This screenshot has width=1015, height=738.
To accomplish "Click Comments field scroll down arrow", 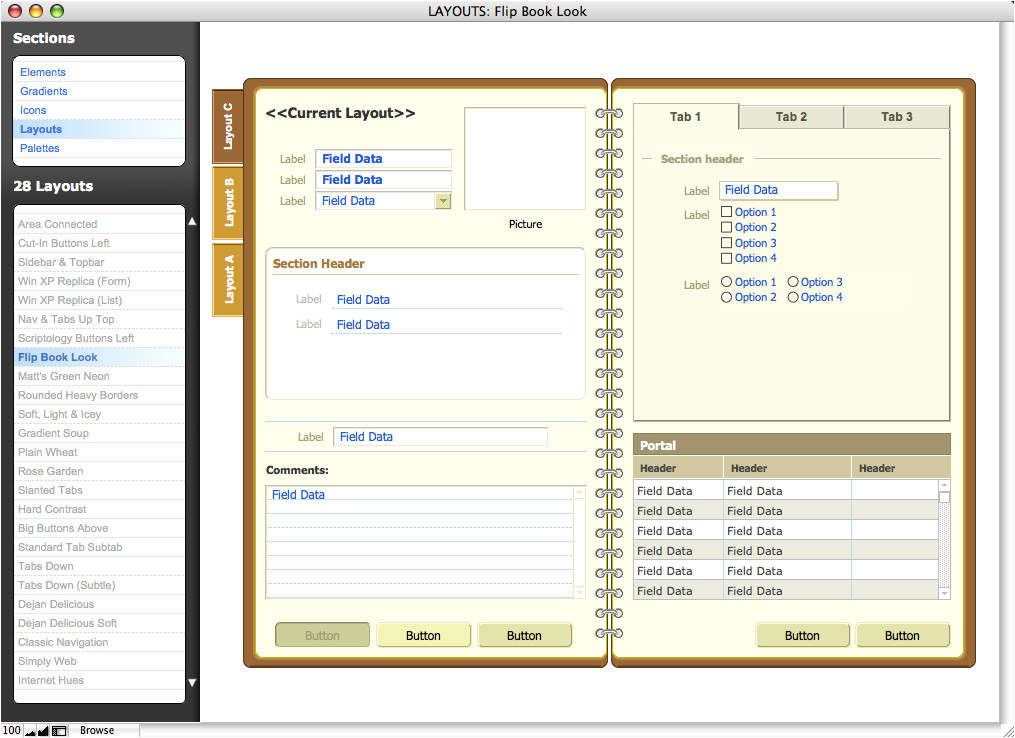I will click(579, 592).
